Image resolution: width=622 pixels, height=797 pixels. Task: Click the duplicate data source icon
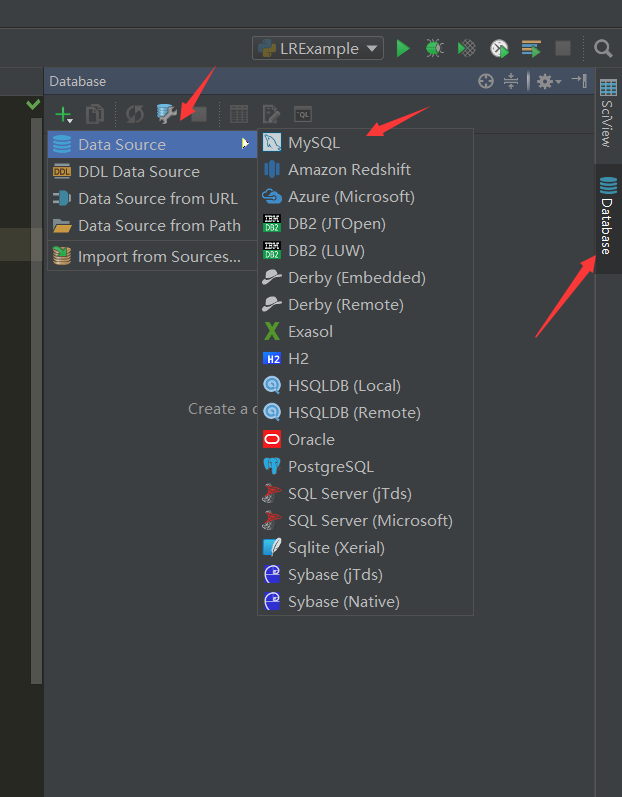(95, 114)
